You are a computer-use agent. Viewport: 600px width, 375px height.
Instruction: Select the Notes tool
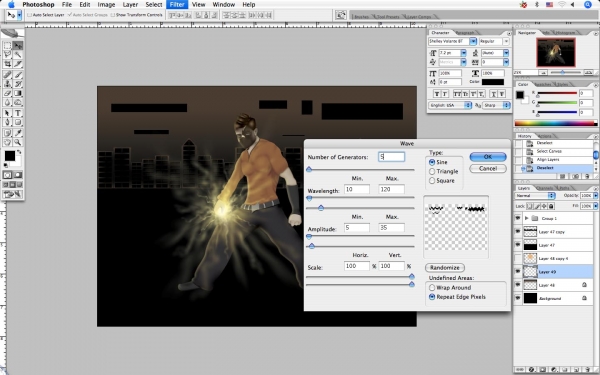[7, 133]
